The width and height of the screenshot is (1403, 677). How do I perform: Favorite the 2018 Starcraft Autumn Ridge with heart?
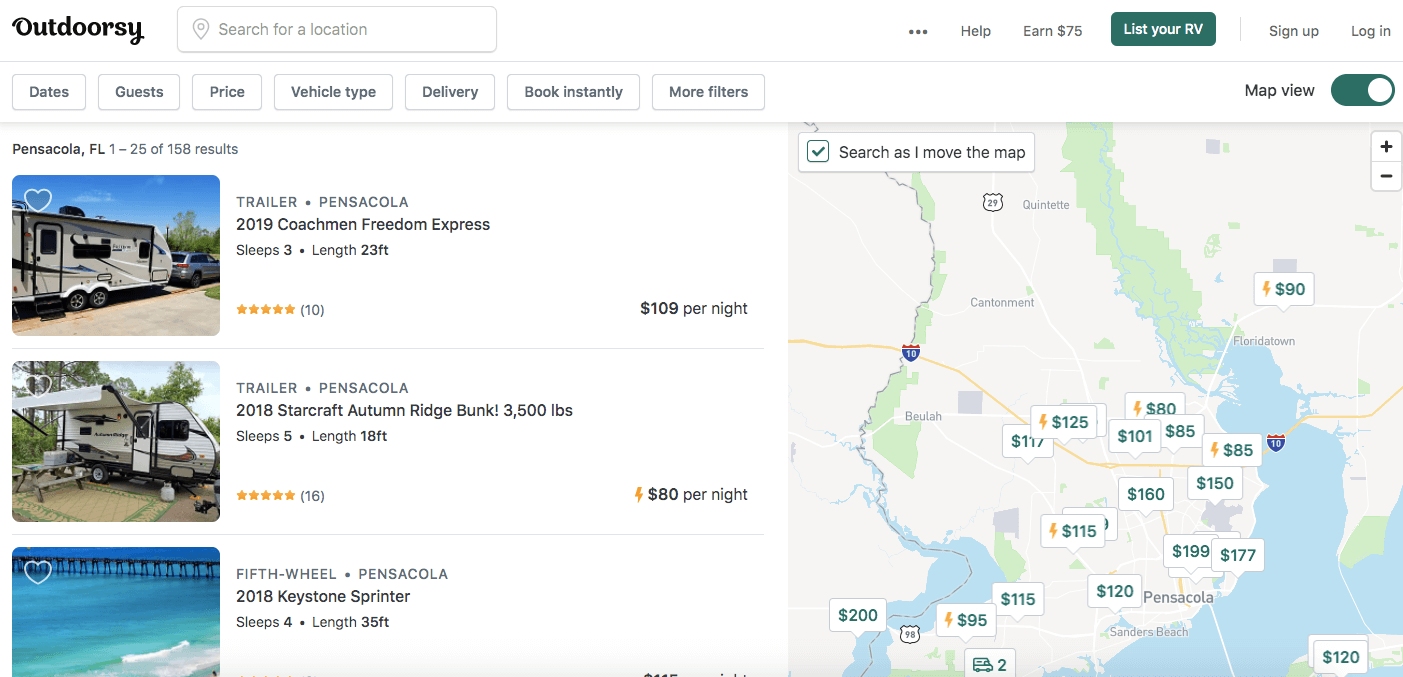point(38,386)
